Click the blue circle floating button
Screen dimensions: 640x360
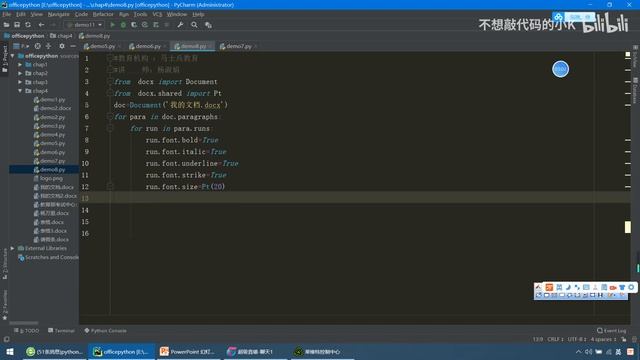click(x=560, y=69)
